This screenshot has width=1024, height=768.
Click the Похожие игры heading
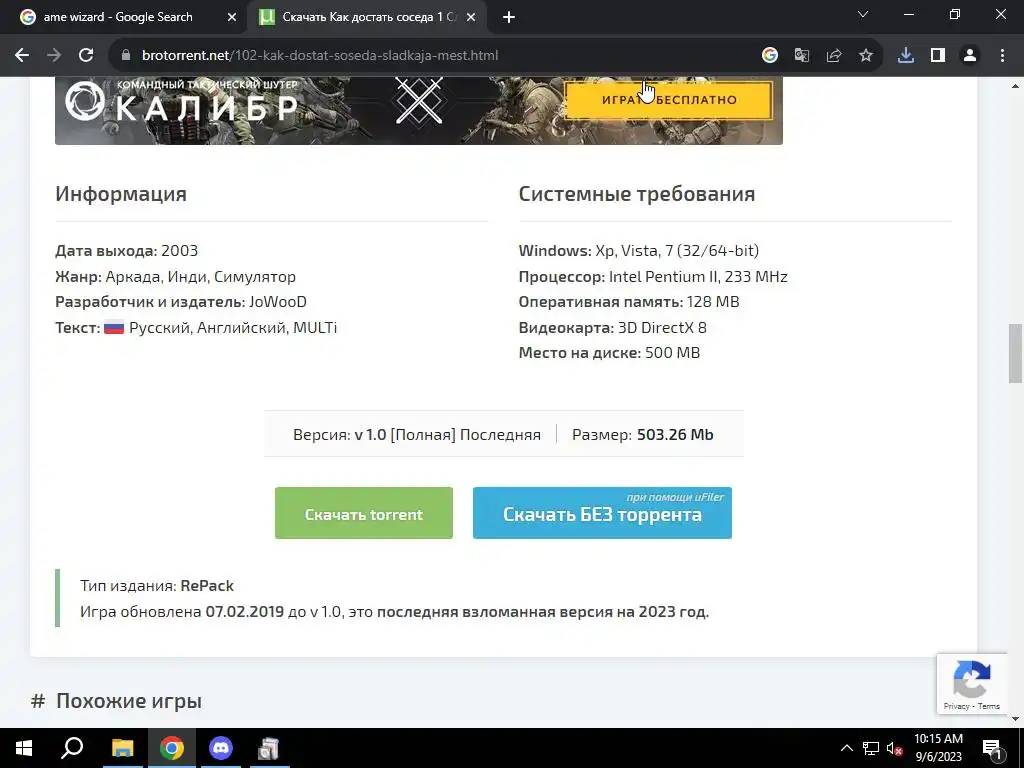(129, 701)
